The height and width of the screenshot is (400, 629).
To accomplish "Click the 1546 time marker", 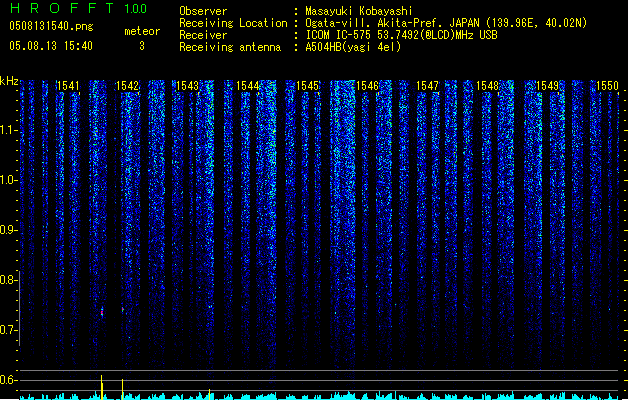I will coord(367,86).
